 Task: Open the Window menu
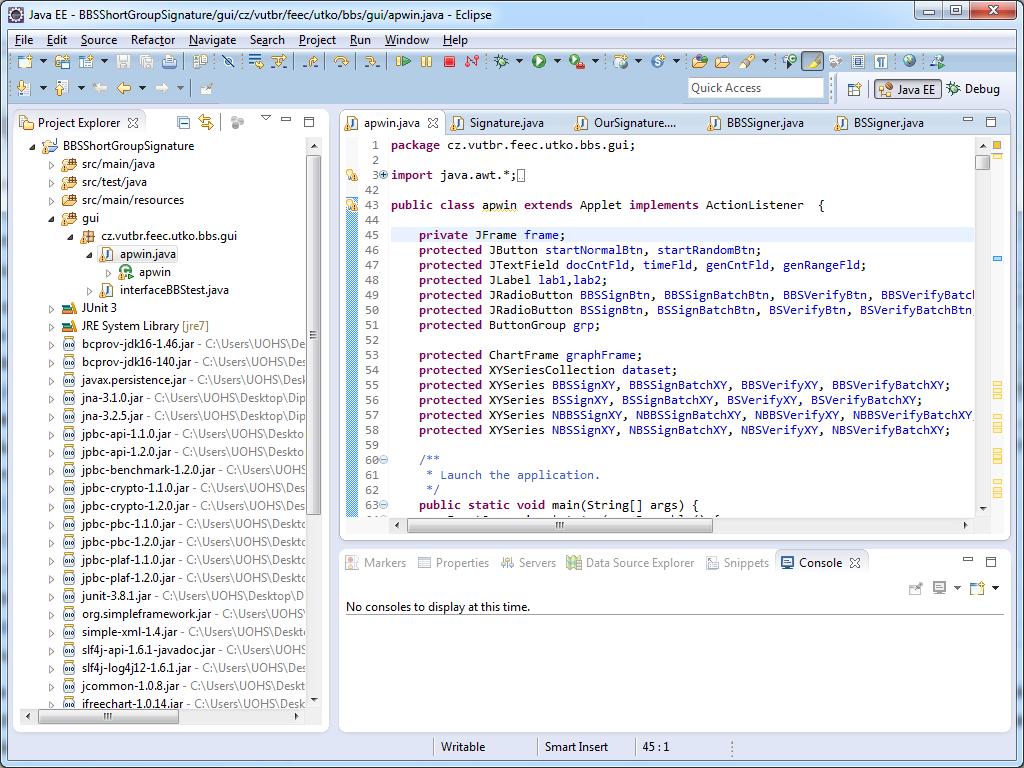click(x=406, y=40)
